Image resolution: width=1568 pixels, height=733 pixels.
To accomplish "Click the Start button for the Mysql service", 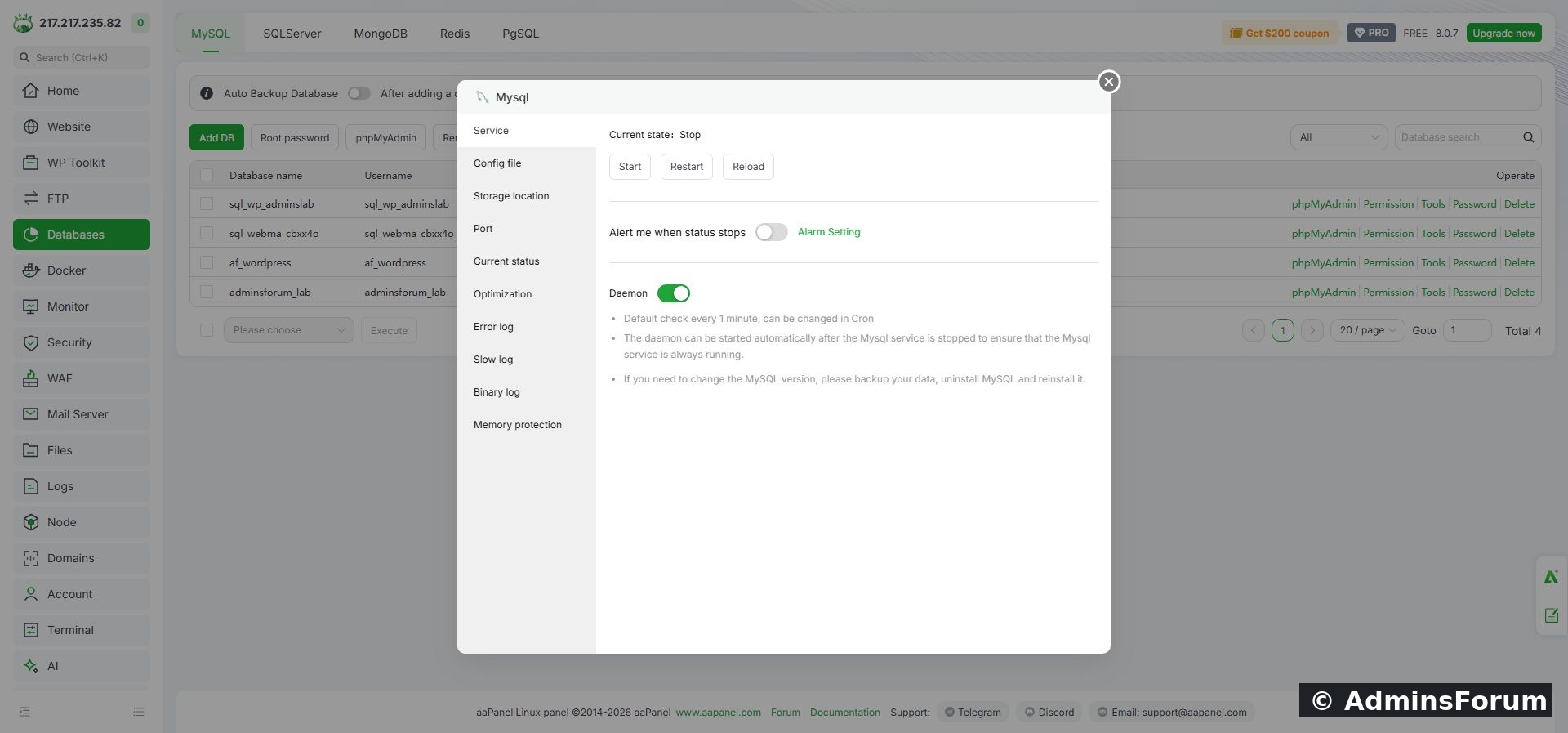I will (x=630, y=167).
